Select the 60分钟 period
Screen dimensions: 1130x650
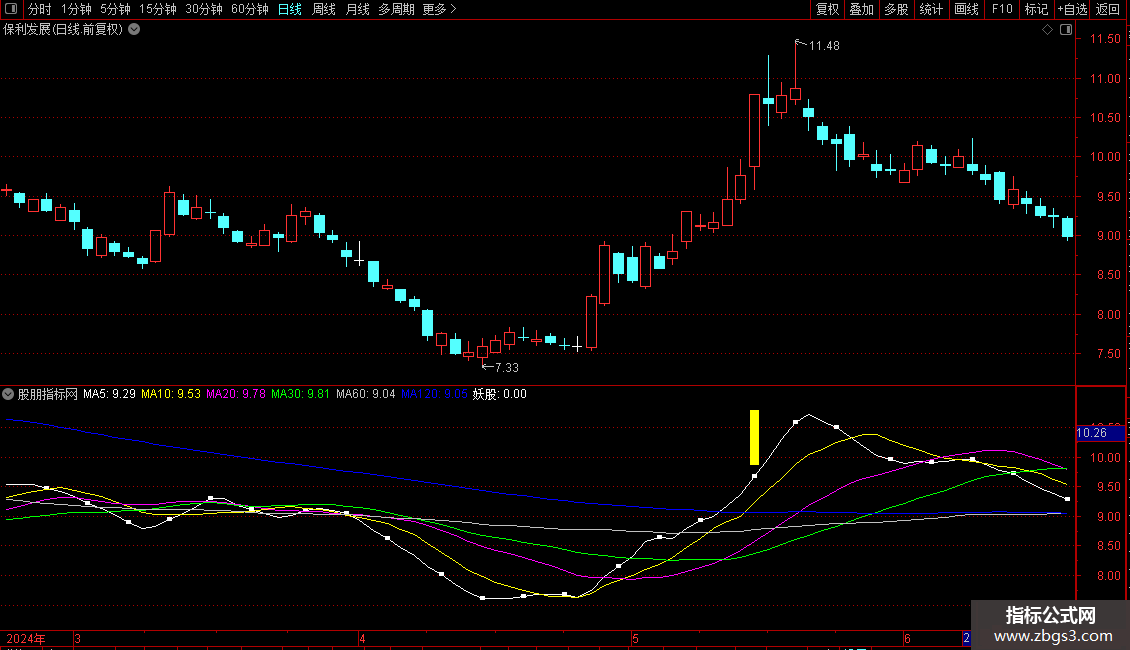click(250, 9)
